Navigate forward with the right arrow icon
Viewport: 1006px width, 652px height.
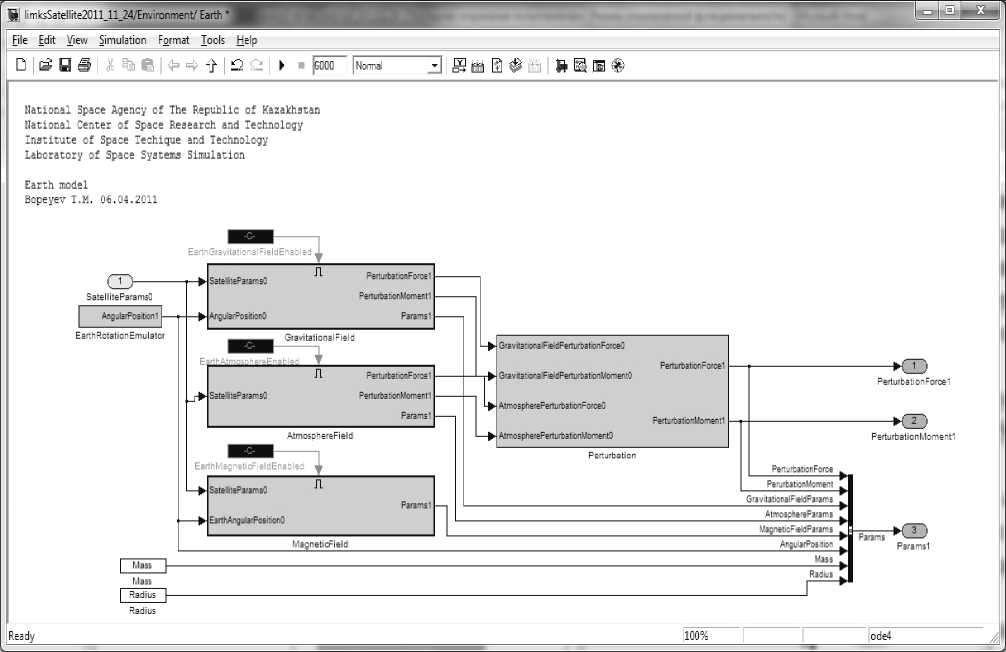(192, 65)
